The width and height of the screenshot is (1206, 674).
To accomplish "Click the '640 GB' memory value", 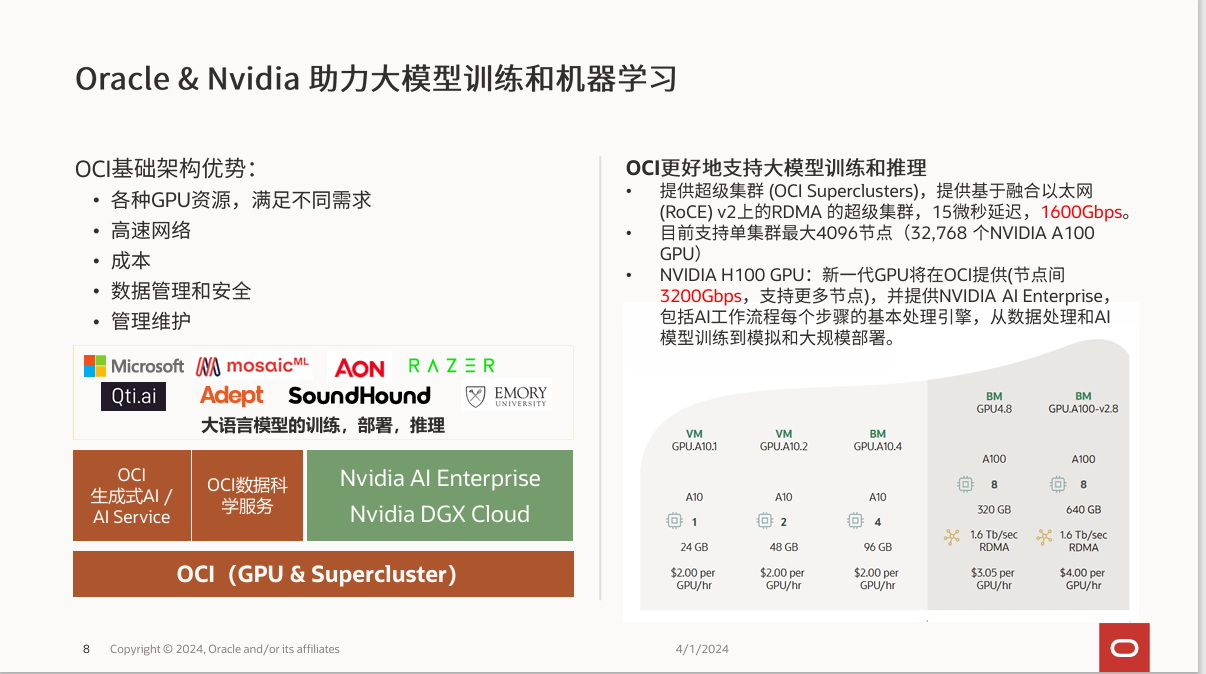I will coord(1083,509).
